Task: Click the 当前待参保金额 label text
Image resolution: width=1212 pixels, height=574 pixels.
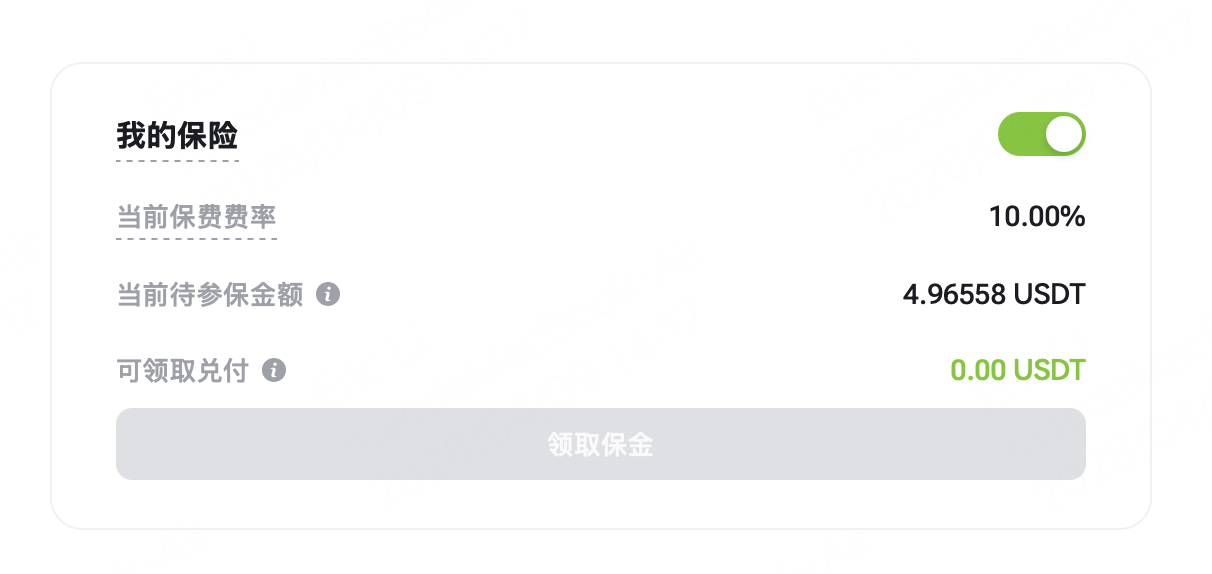Action: click(209, 295)
